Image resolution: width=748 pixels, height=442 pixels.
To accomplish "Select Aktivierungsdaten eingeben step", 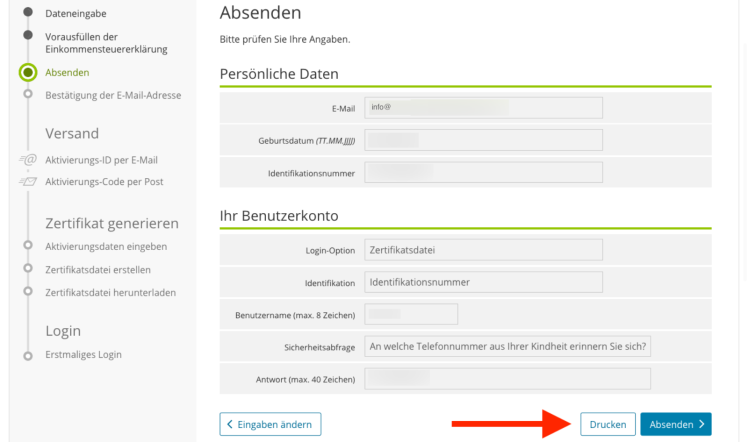I will coord(106,246).
